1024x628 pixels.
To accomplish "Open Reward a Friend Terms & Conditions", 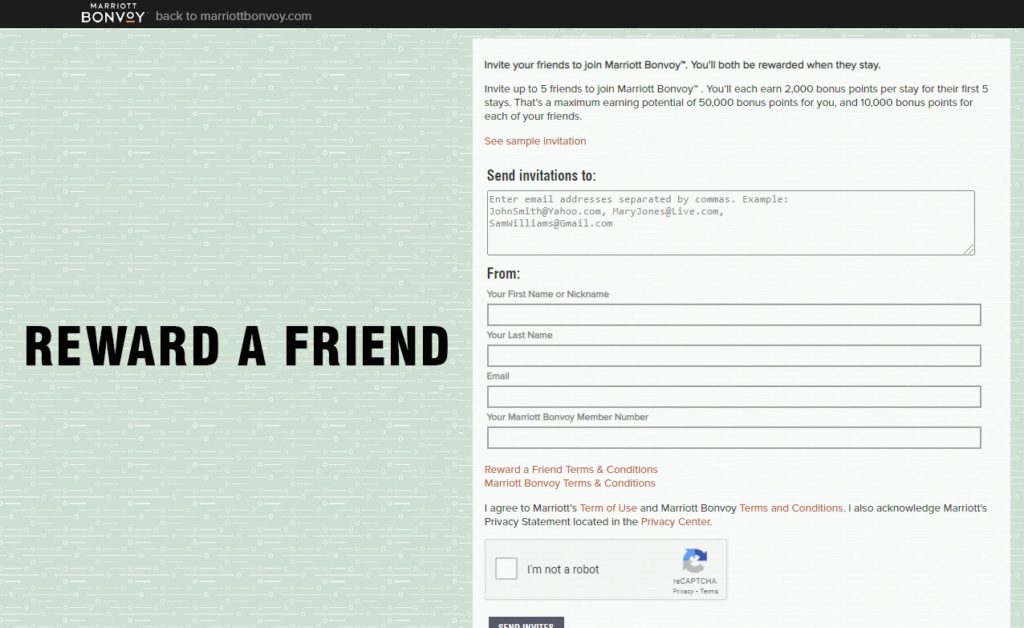I will (x=571, y=469).
